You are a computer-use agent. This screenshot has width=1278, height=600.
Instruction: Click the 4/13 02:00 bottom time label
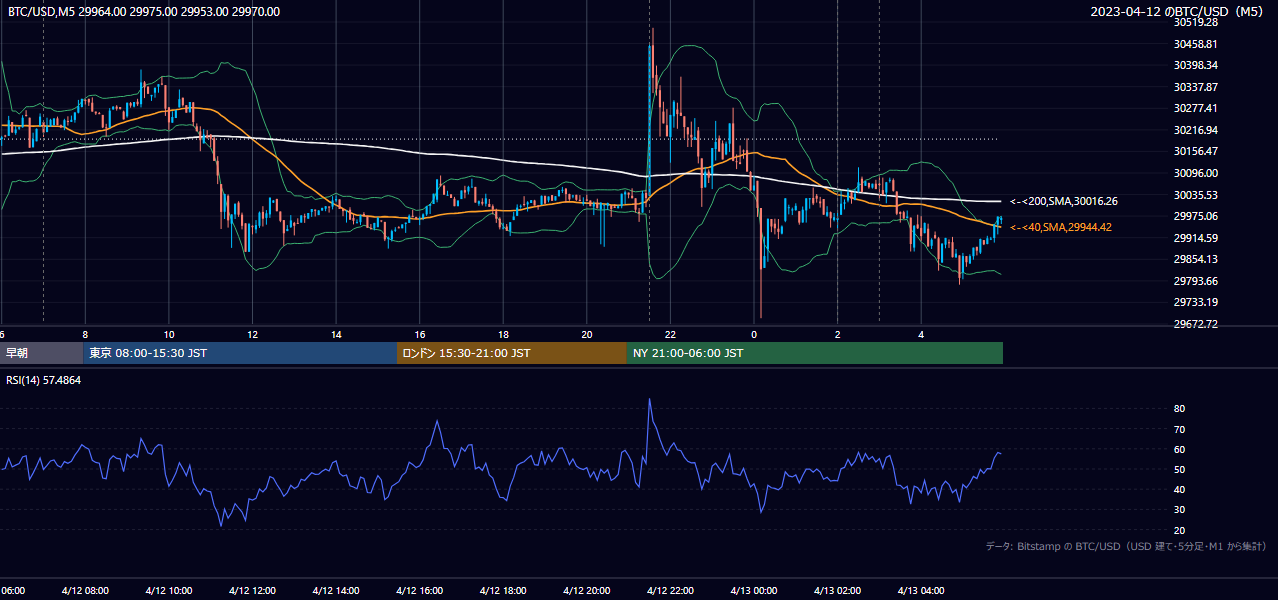pos(838,591)
